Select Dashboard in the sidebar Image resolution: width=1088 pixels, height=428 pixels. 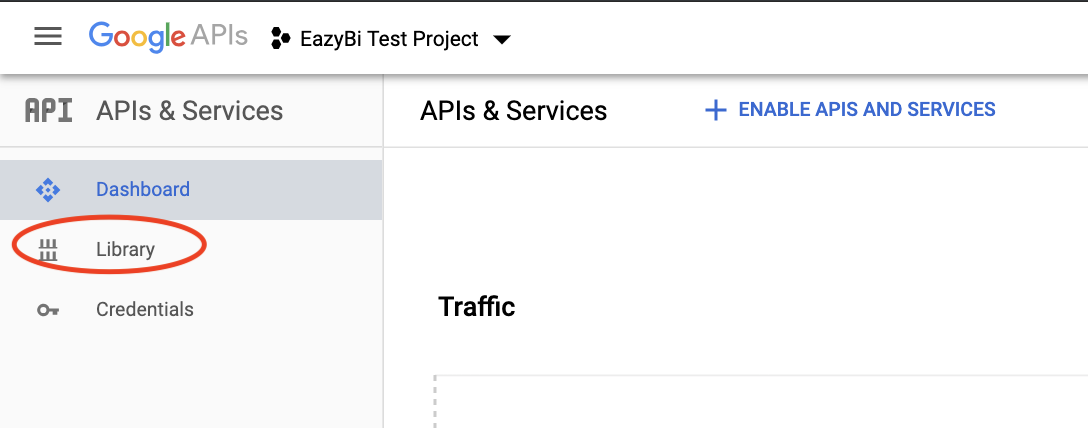[x=143, y=189]
